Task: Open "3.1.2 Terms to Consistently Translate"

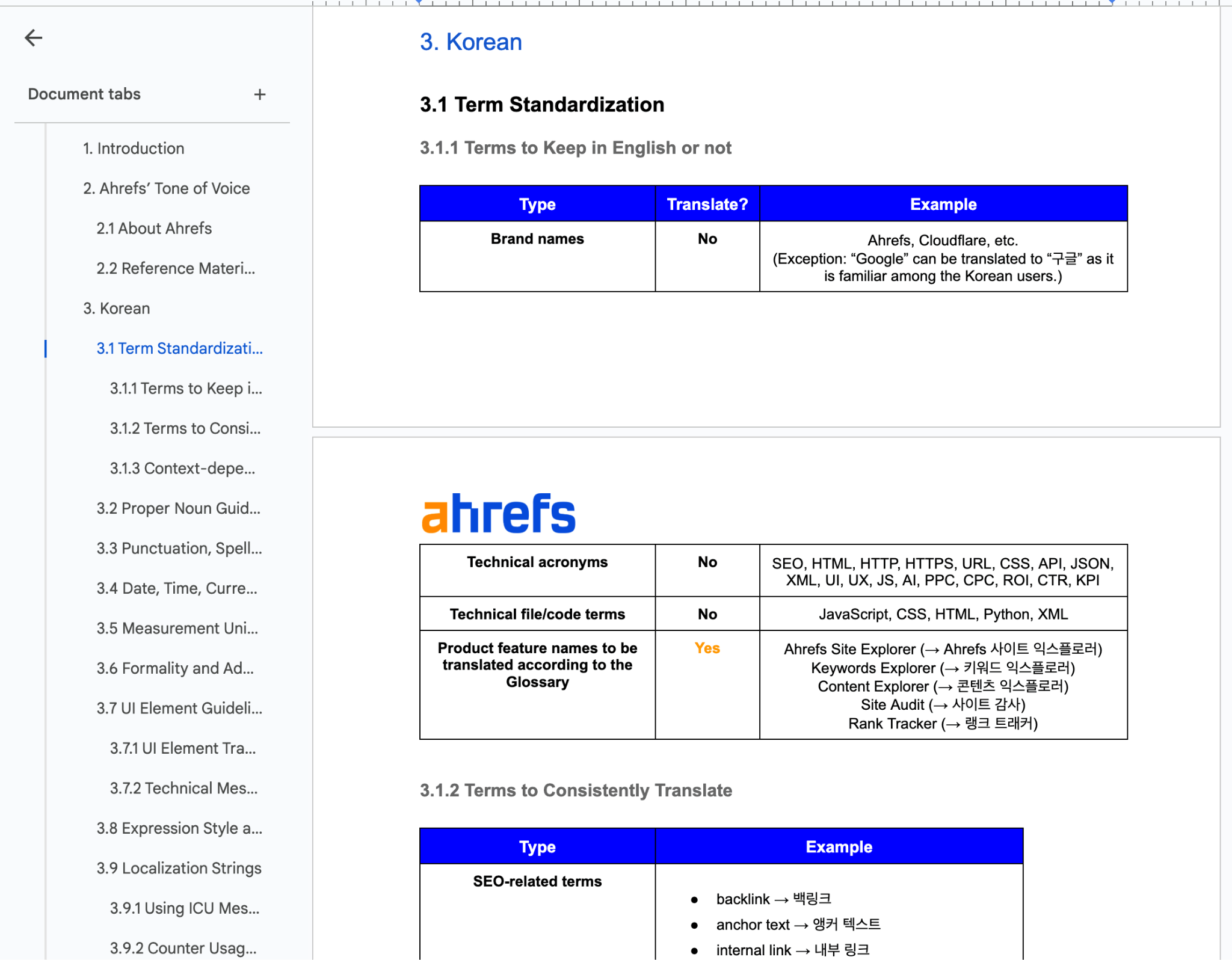Action: click(x=185, y=428)
